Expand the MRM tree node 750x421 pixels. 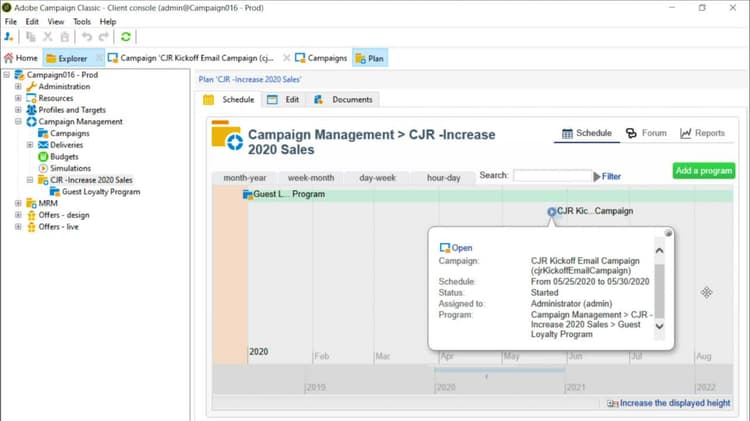tap(18, 203)
